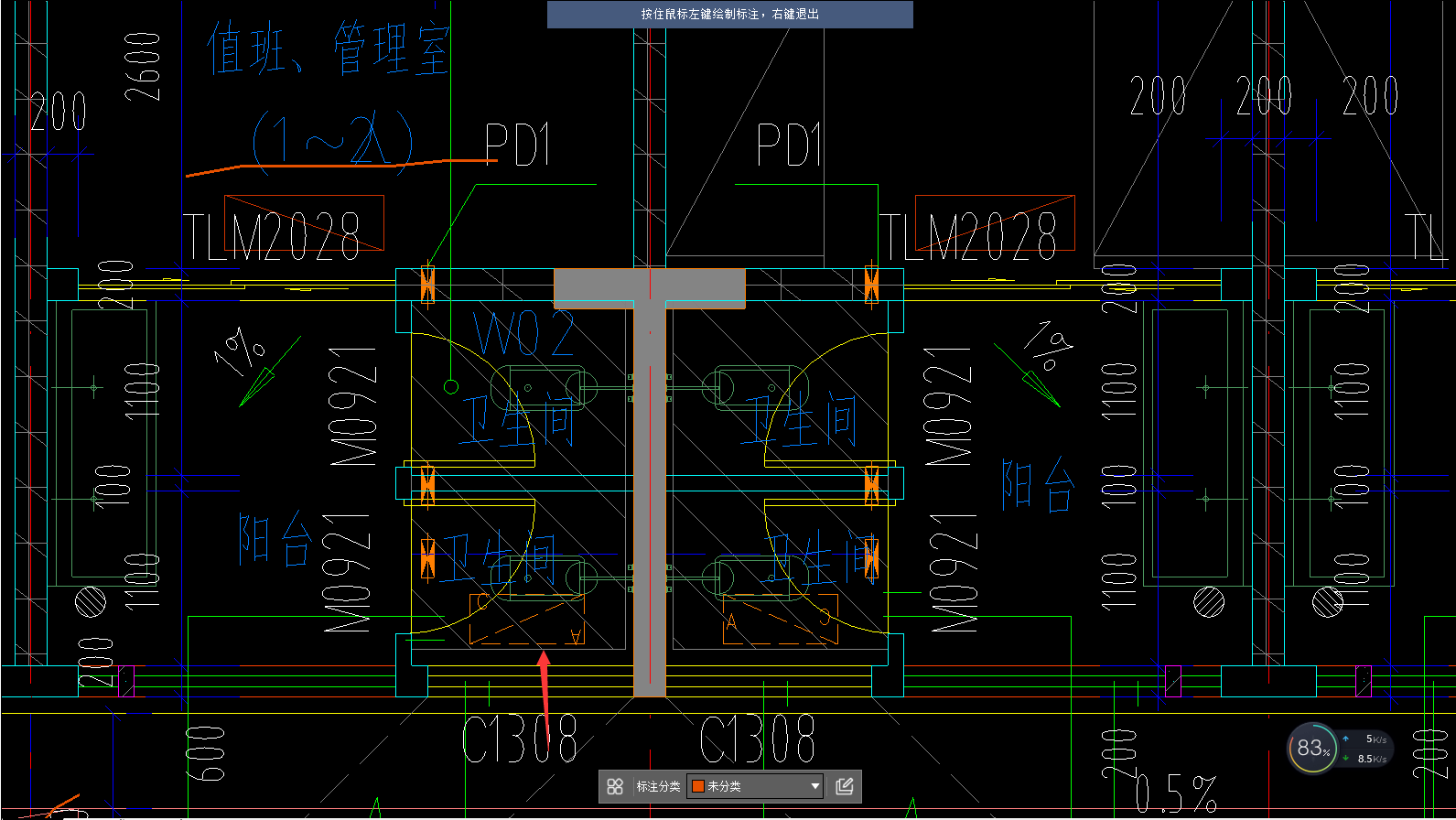Click the (1~2人) occupancy label

point(332,144)
